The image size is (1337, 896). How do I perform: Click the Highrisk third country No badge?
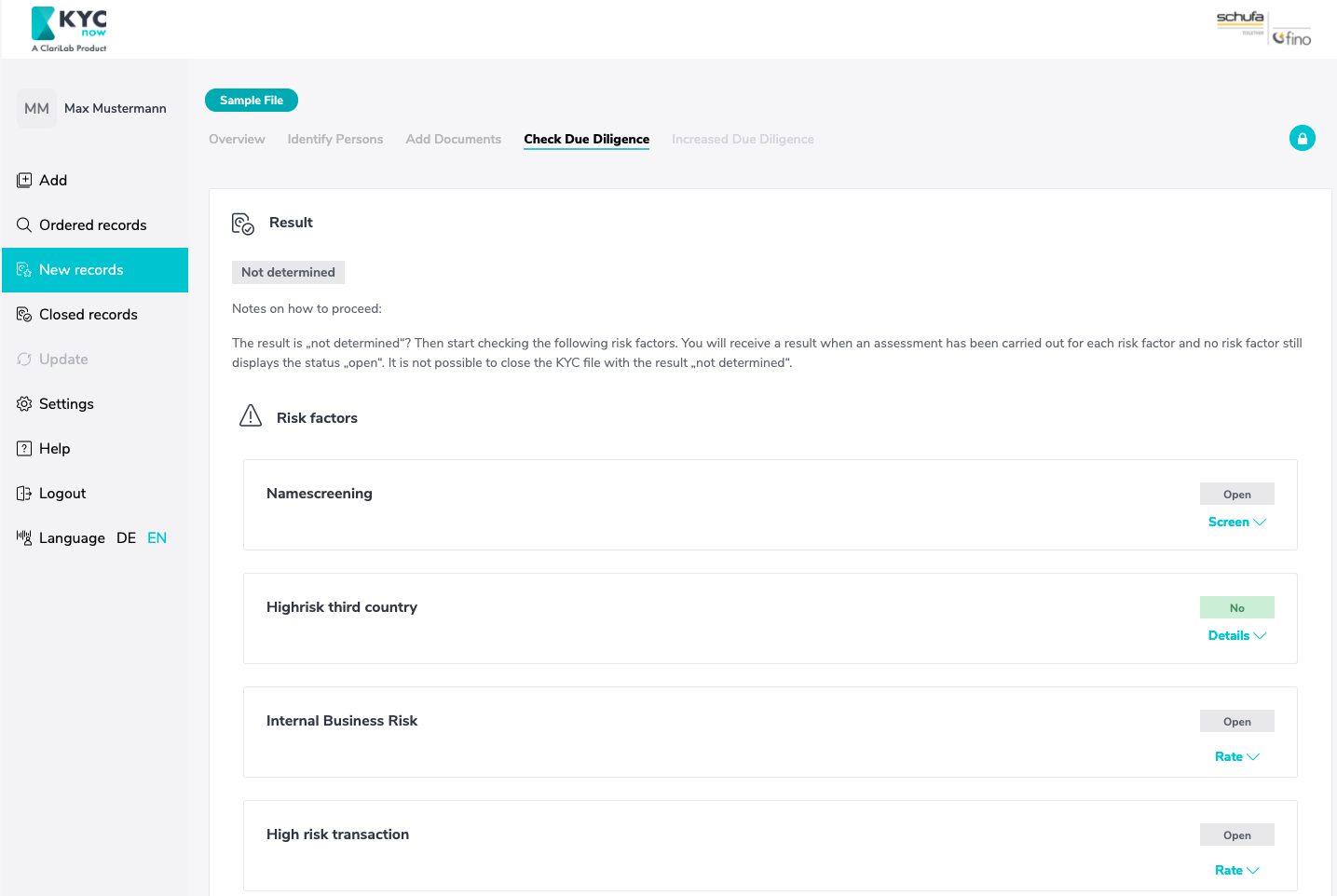1236,607
